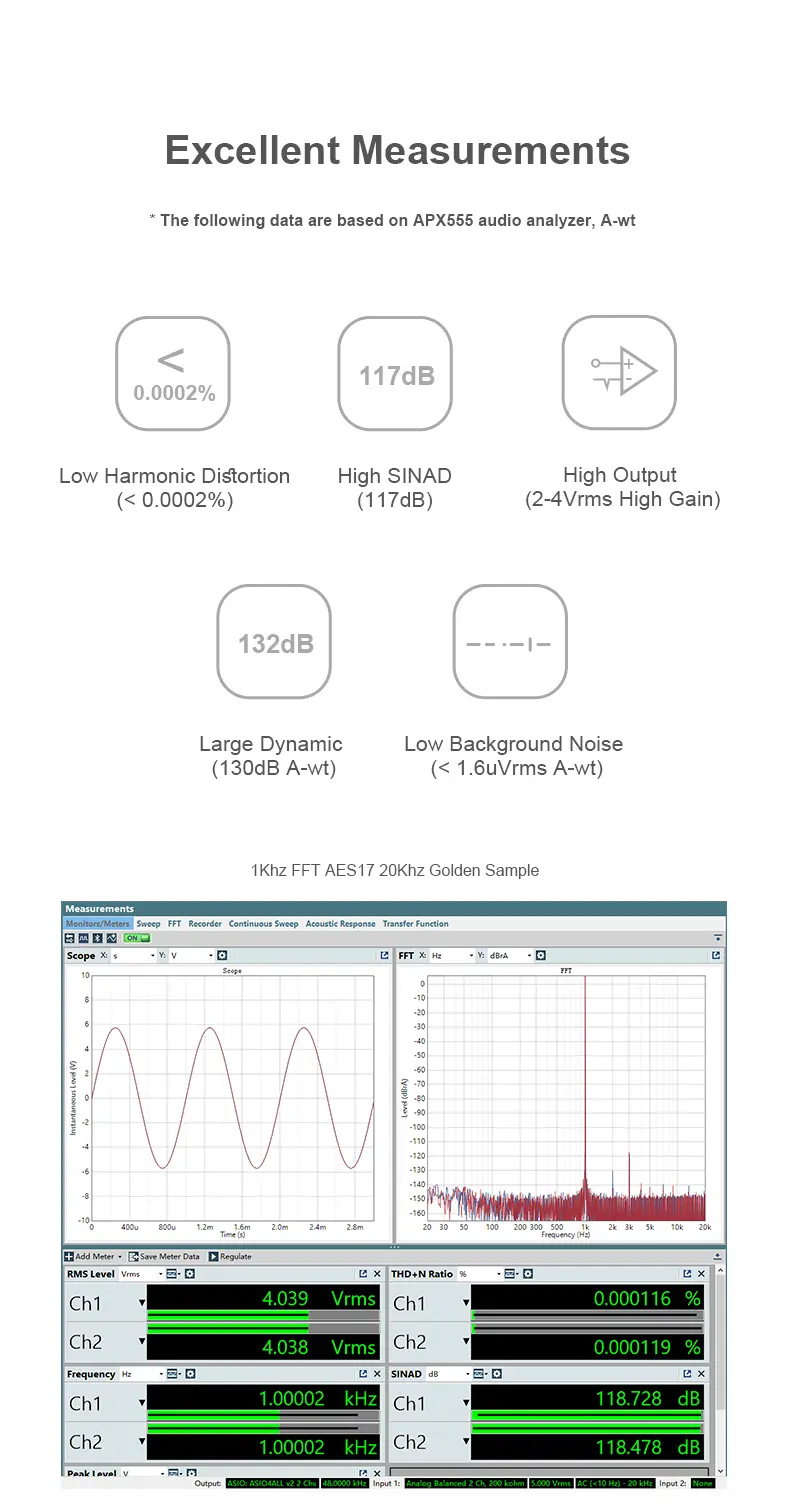
Task: Pop out the Frequency meter
Action: point(363,1374)
